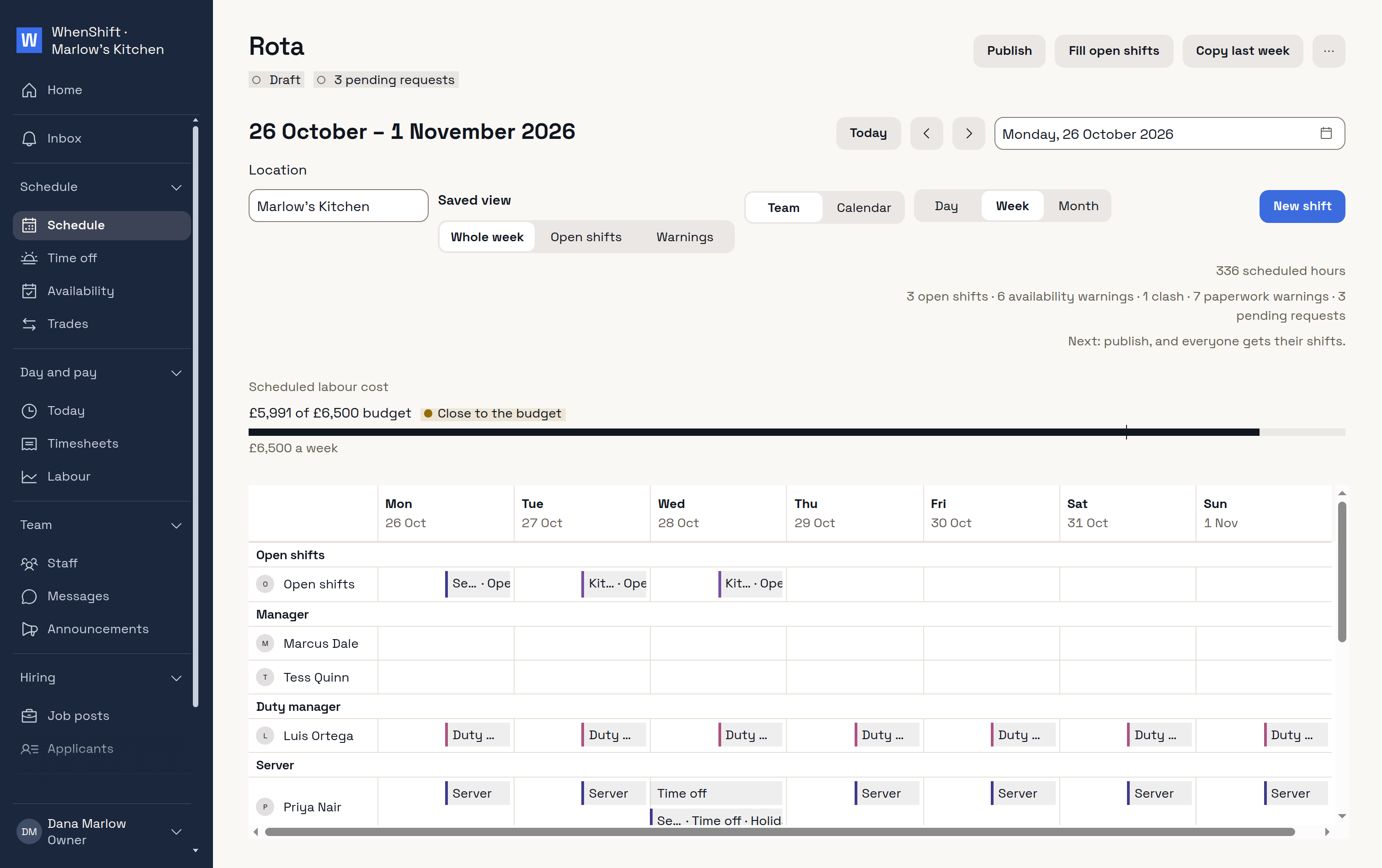Image resolution: width=1382 pixels, height=868 pixels.
Task: Click the Time off sunrise icon
Action: (x=29, y=258)
